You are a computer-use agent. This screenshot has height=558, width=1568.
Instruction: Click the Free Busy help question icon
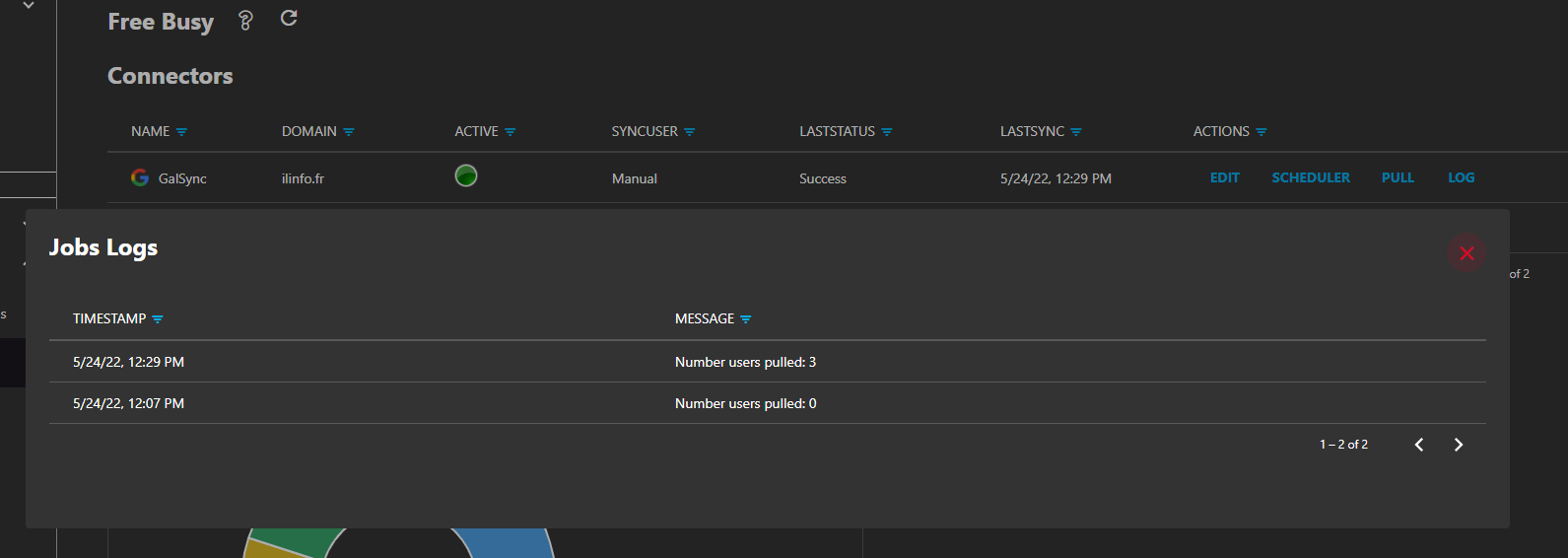point(245,21)
